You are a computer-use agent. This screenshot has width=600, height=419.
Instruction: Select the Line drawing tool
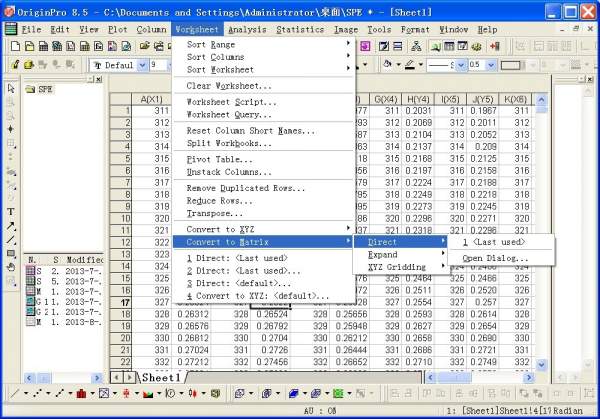11,240
